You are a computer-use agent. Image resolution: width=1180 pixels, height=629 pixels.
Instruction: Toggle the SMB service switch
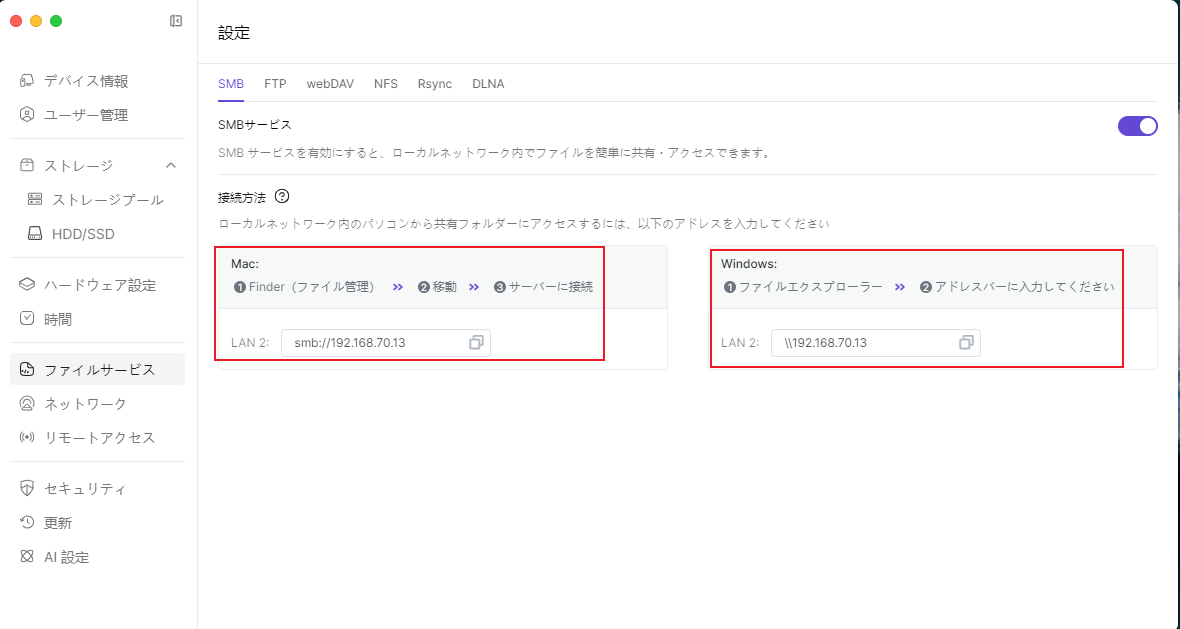click(1137, 126)
